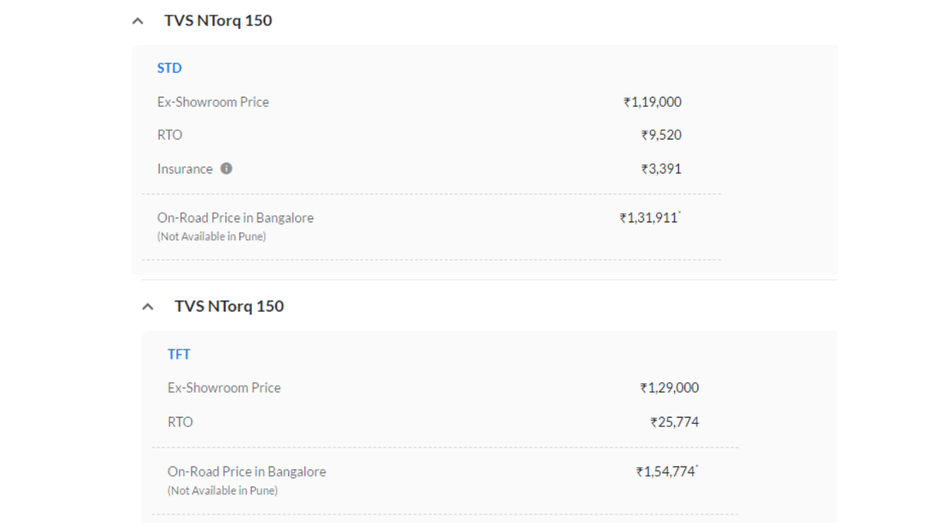Click the STD 'Ex-Showroom Price' label
Viewport: 930px width, 523px height.
[x=213, y=102]
